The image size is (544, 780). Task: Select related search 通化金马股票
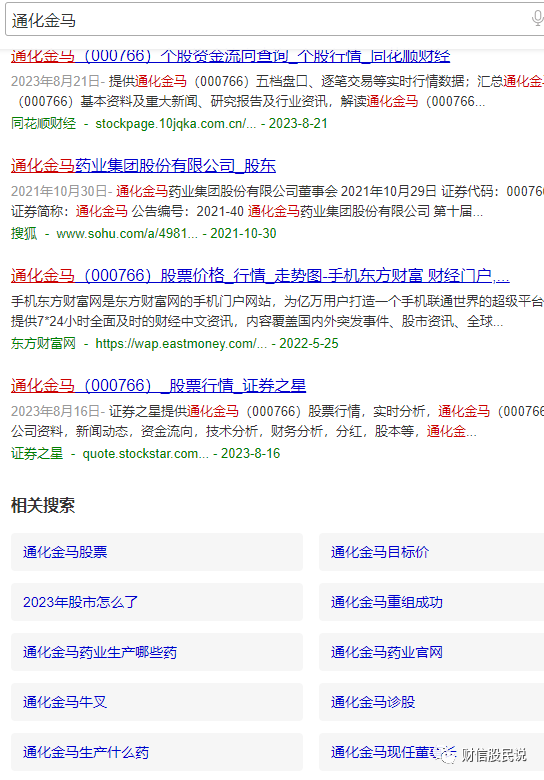157,552
